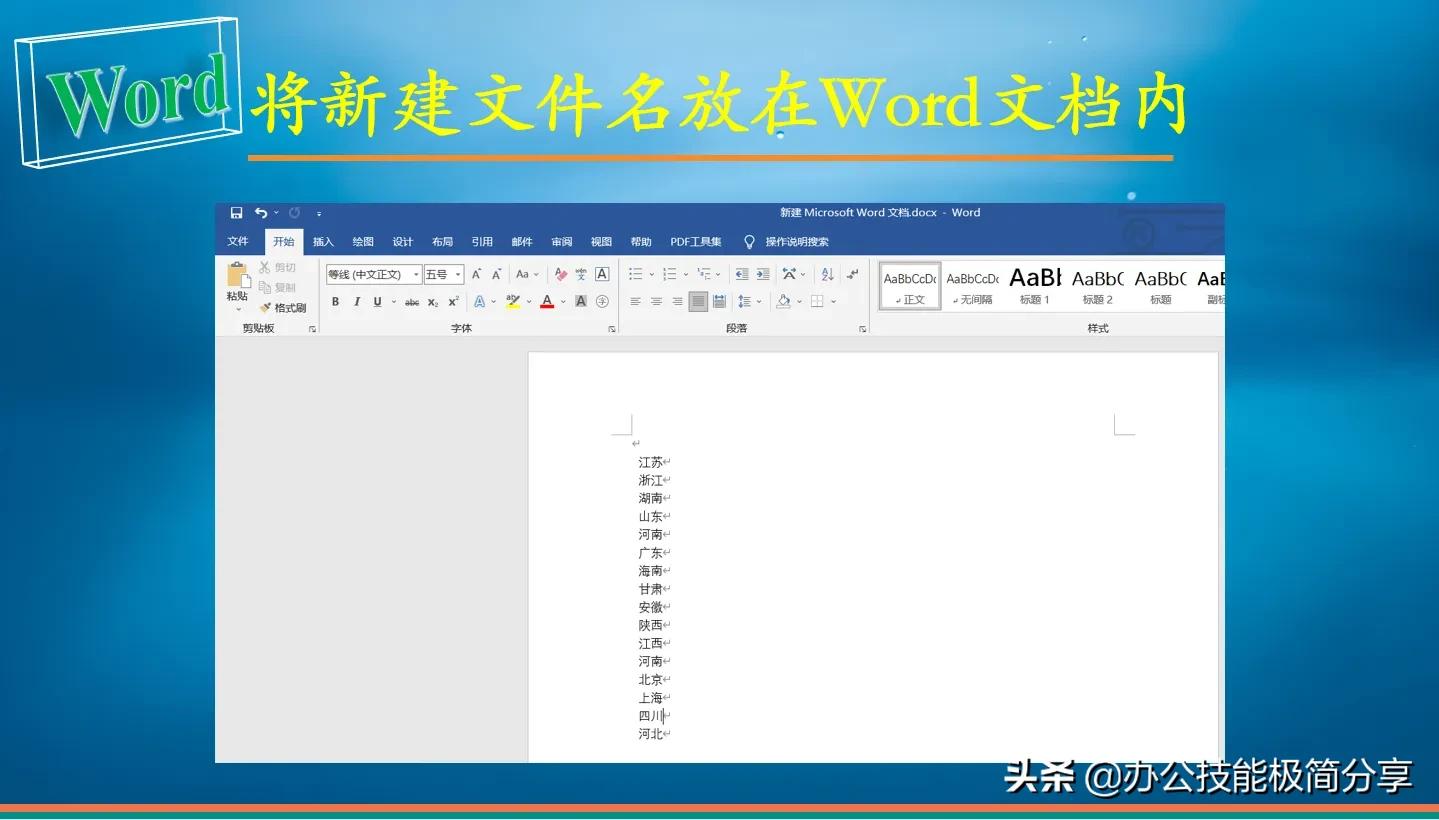Open the Aa change case menu
1439x820 pixels.
[527, 274]
